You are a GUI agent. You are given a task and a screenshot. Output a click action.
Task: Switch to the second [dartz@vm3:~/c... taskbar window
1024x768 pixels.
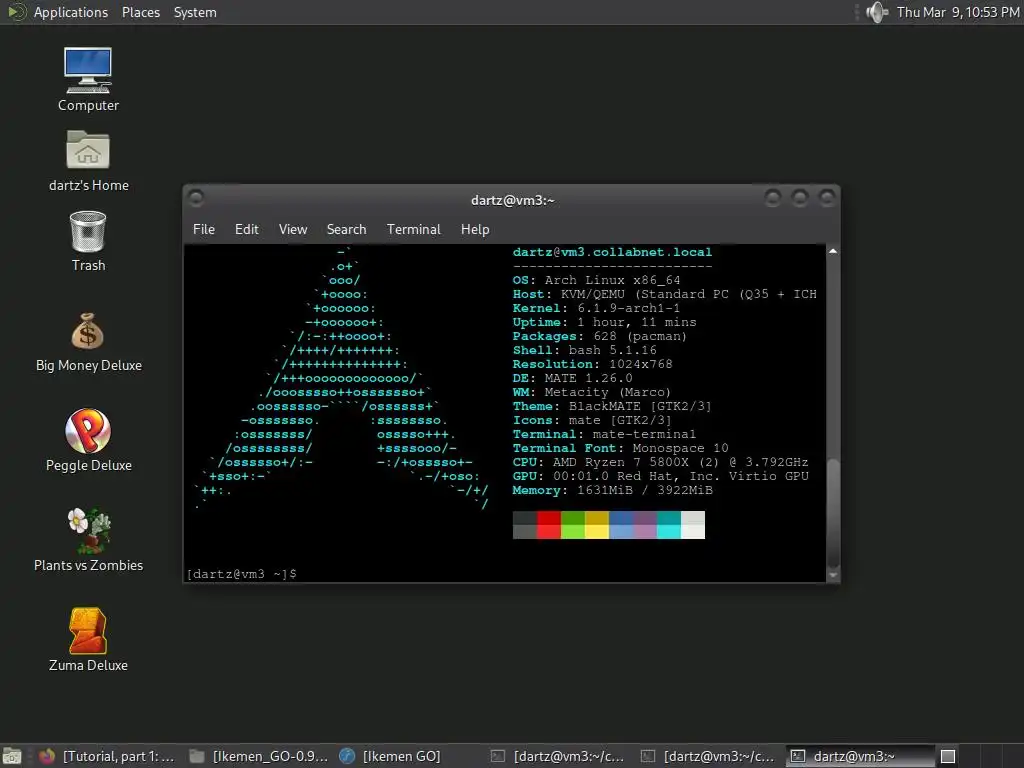709,756
